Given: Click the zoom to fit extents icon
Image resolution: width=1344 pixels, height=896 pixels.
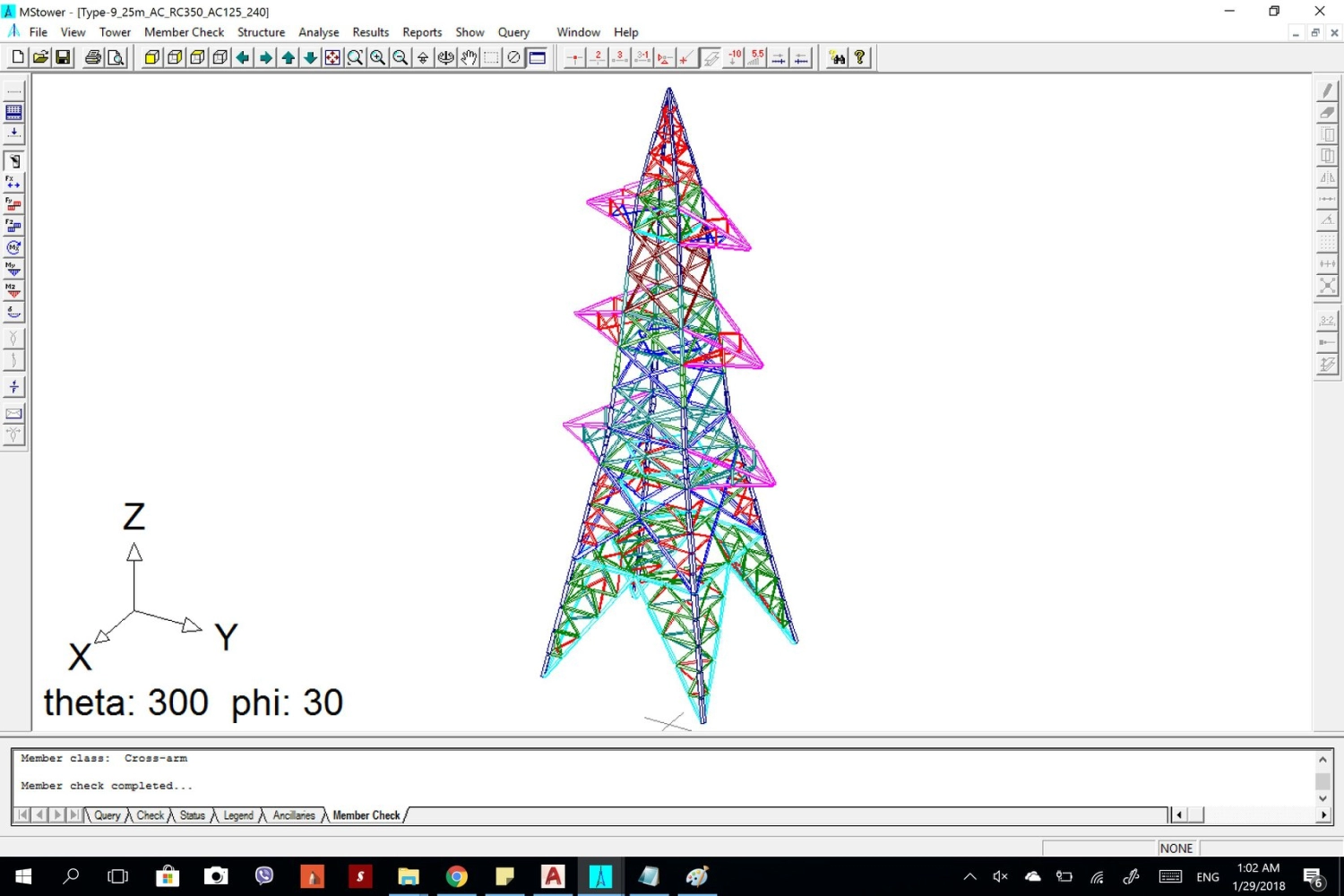Looking at the screenshot, I should pos(332,57).
